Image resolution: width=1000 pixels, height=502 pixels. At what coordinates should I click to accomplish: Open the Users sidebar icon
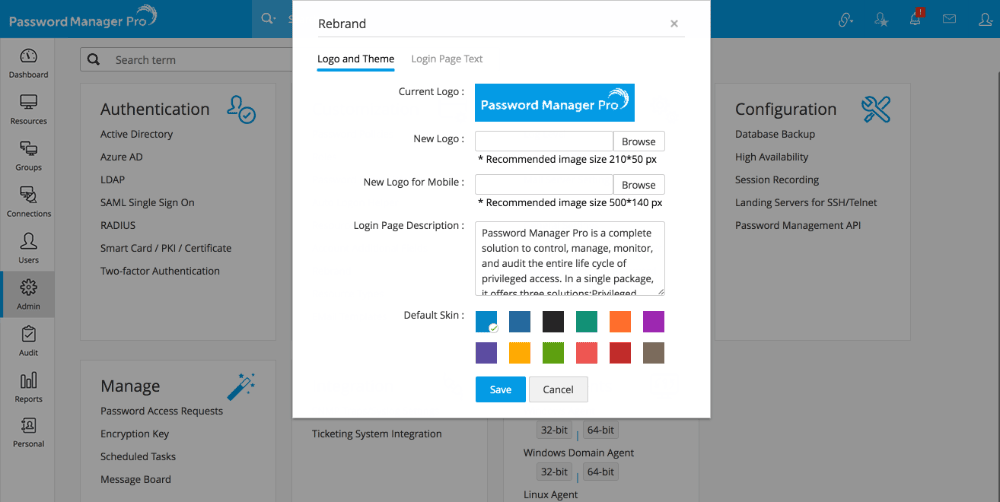(x=28, y=247)
